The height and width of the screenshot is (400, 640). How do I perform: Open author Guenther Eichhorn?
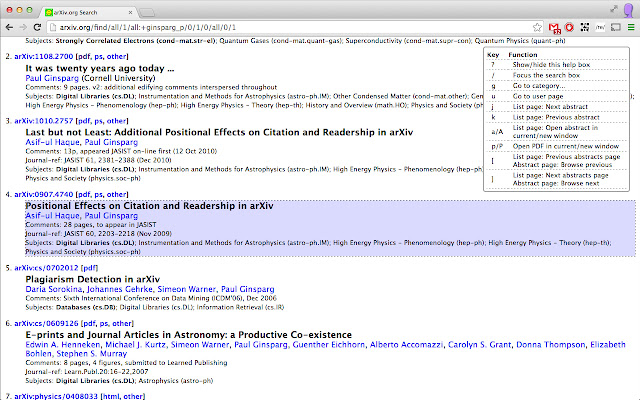pyautogui.click(x=329, y=344)
